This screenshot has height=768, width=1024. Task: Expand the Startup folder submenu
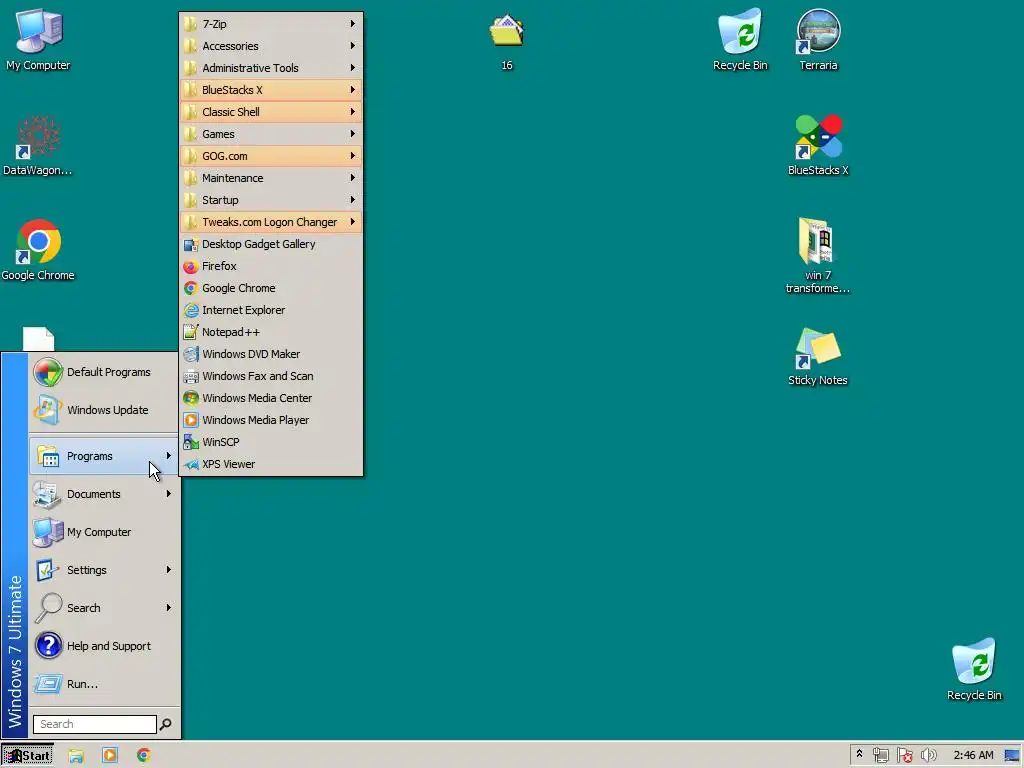click(271, 200)
